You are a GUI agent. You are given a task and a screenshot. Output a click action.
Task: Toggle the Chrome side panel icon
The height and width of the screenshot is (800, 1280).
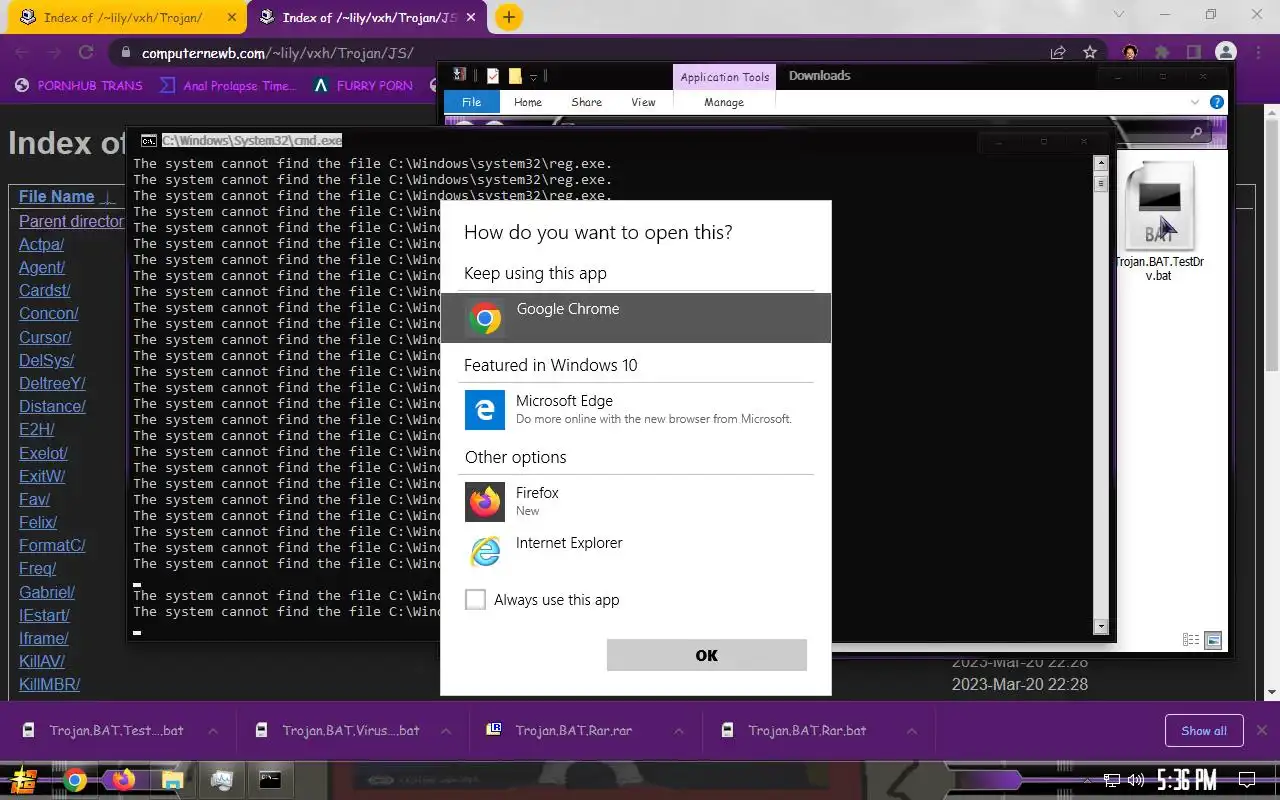[x=1194, y=53]
